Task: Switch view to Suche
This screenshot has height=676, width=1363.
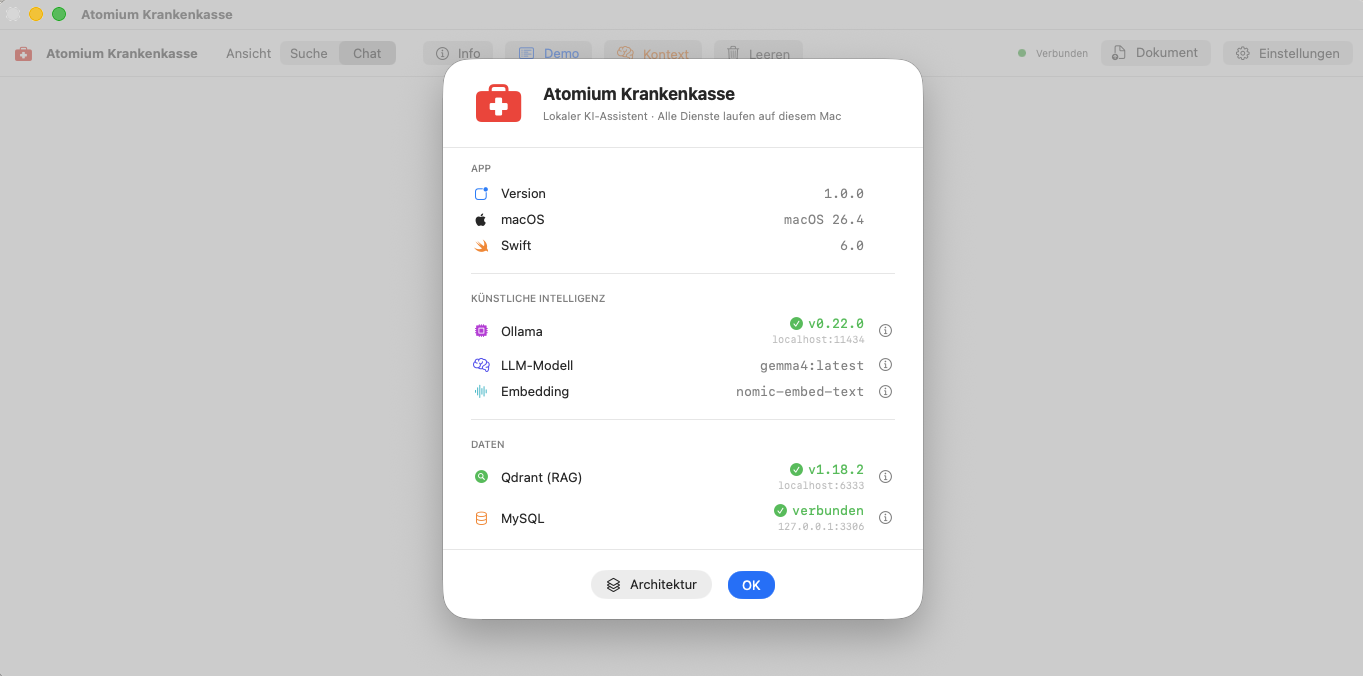Action: 309,53
